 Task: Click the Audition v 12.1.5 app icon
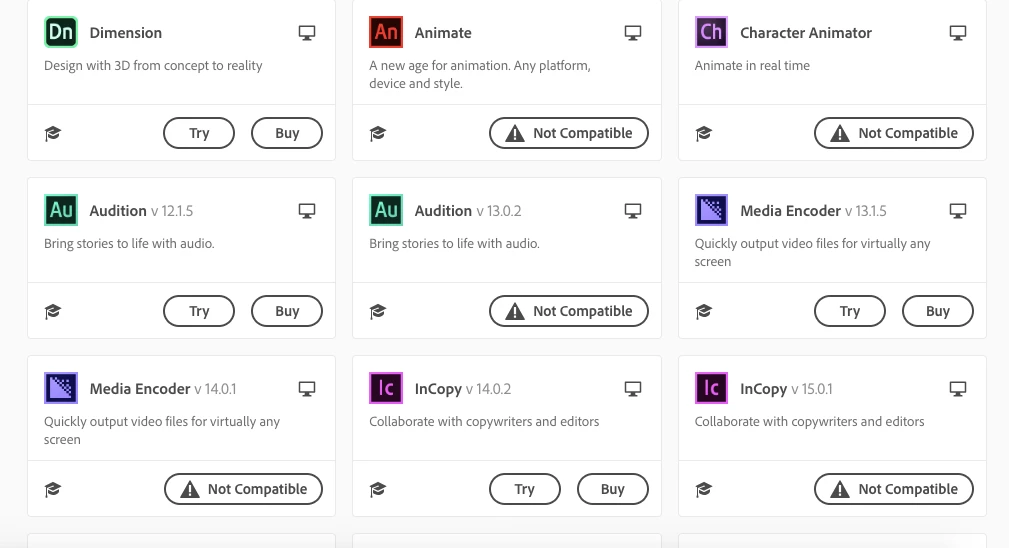(x=61, y=210)
